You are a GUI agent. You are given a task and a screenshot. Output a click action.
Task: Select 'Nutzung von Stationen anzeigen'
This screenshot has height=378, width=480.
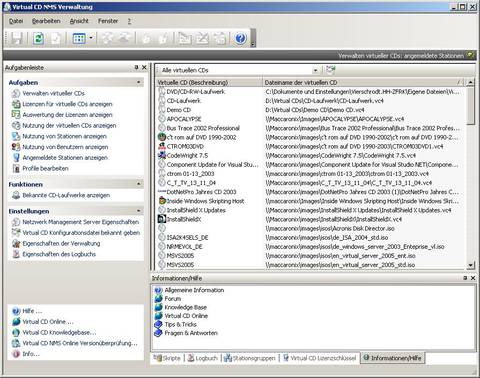pos(64,136)
